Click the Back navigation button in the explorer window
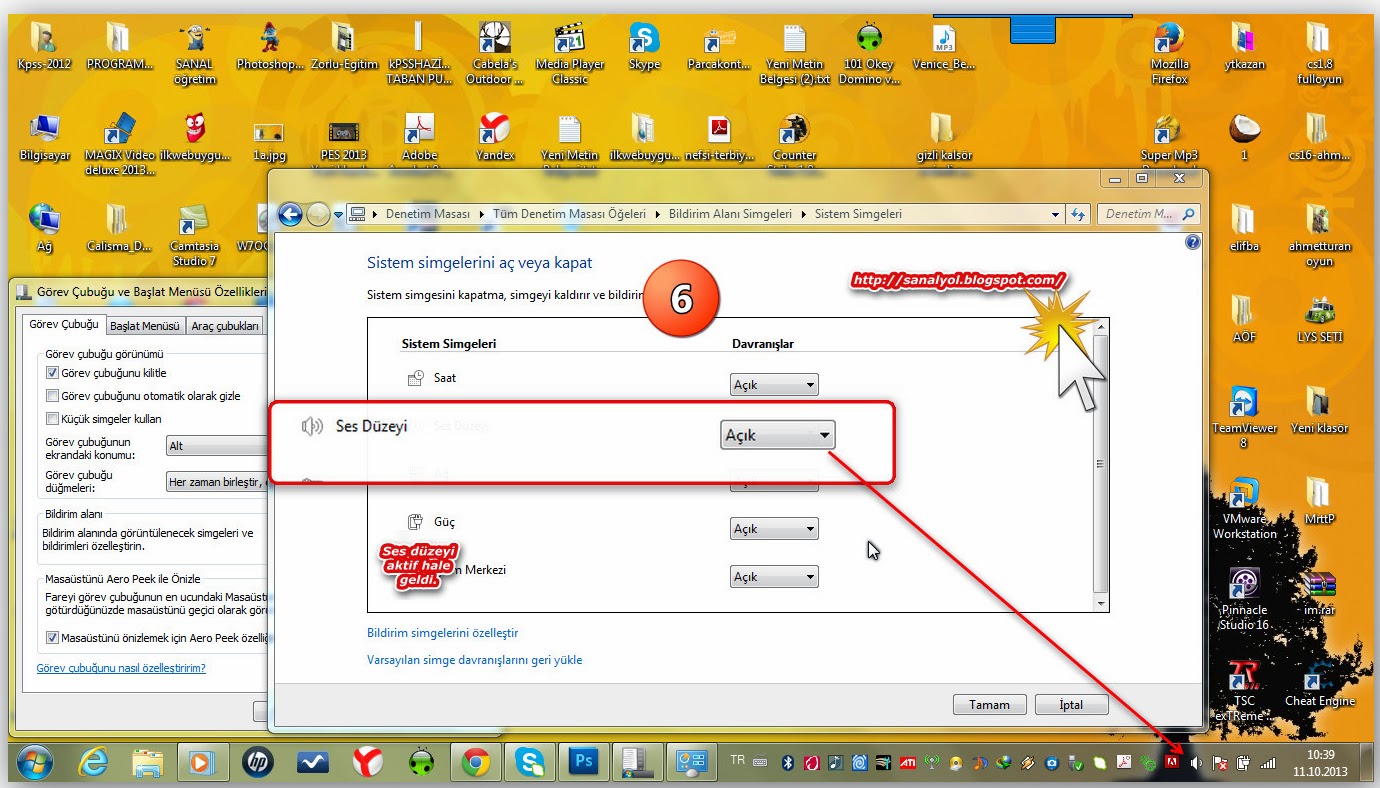The image size is (1380, 788). [291, 214]
